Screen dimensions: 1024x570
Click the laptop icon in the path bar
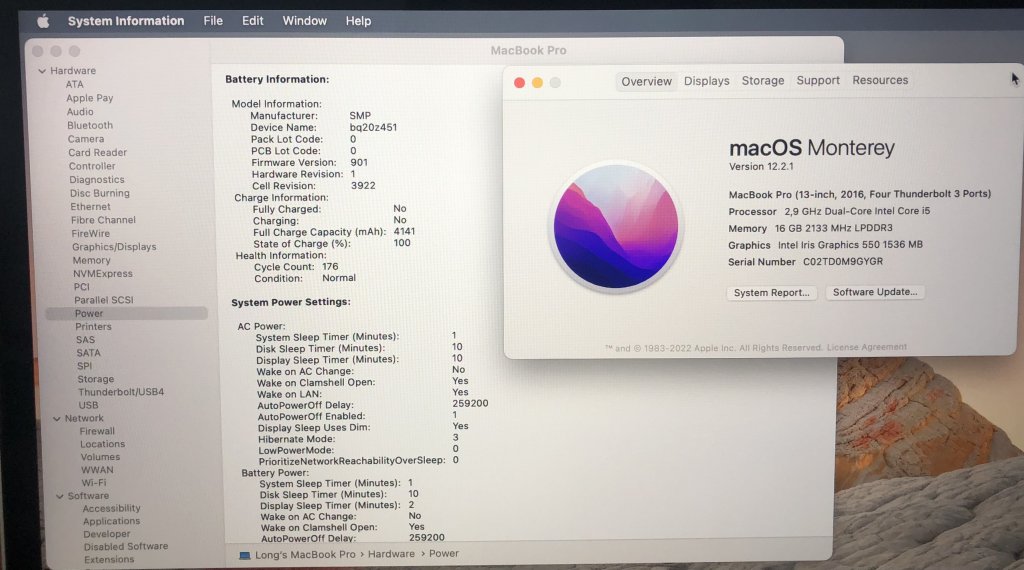[245, 555]
